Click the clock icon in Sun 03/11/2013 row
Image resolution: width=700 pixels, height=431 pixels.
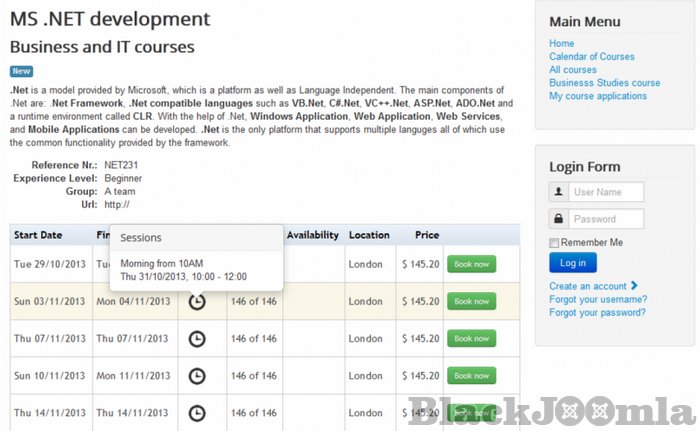tap(197, 301)
